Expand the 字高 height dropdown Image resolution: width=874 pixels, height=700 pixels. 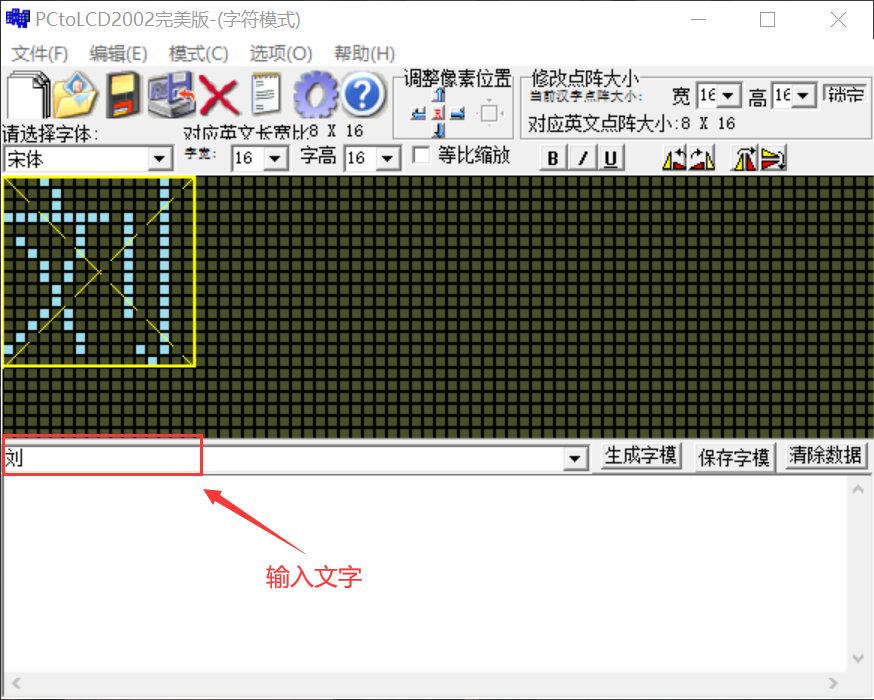(388, 158)
